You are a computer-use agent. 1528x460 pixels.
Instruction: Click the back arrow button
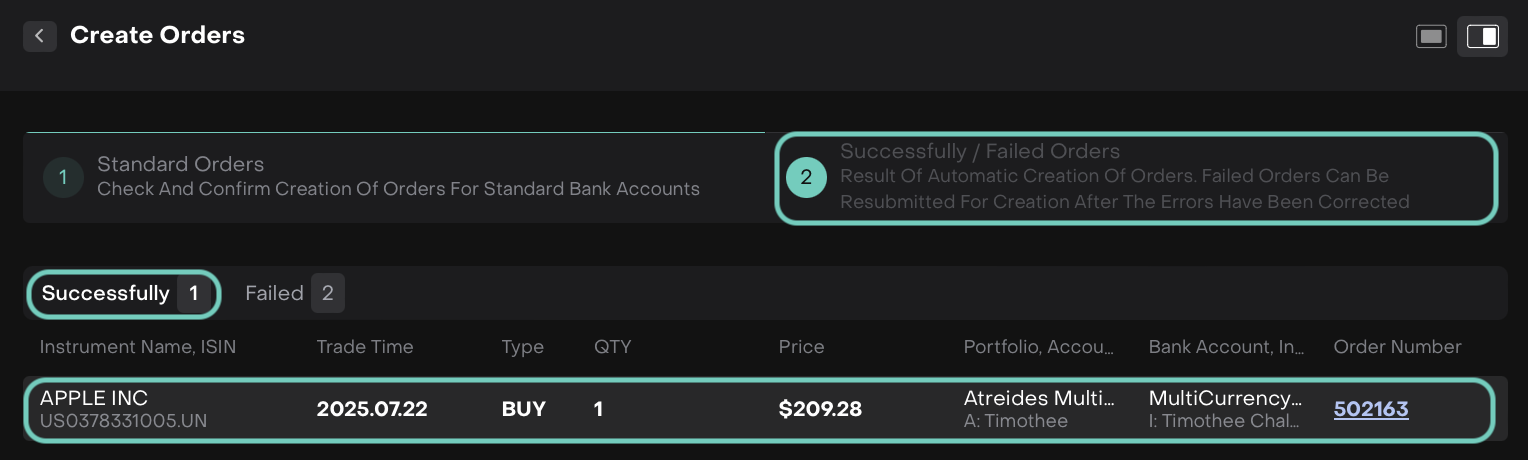click(39, 36)
